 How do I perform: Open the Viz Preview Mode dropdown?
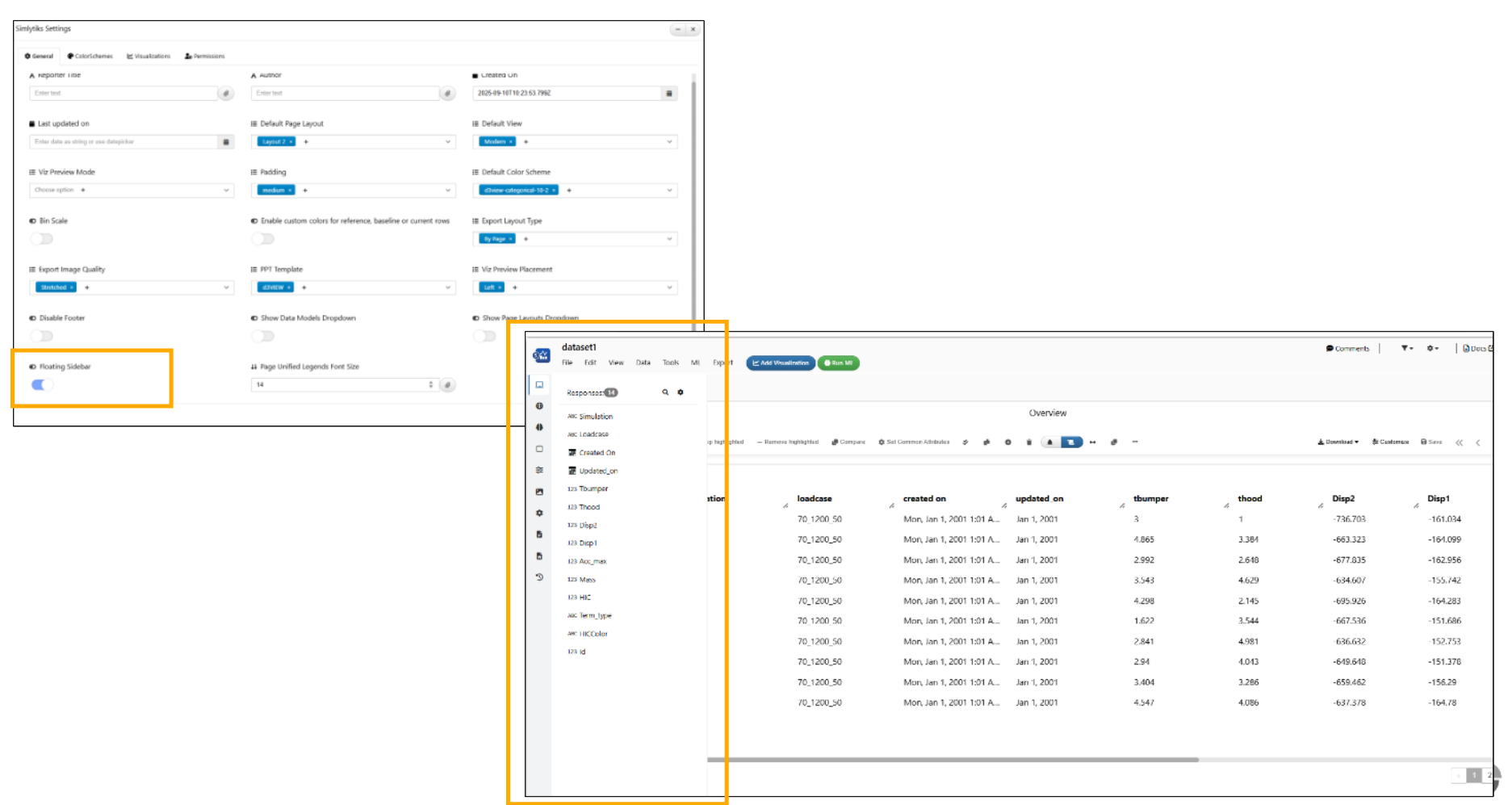[x=225, y=191]
